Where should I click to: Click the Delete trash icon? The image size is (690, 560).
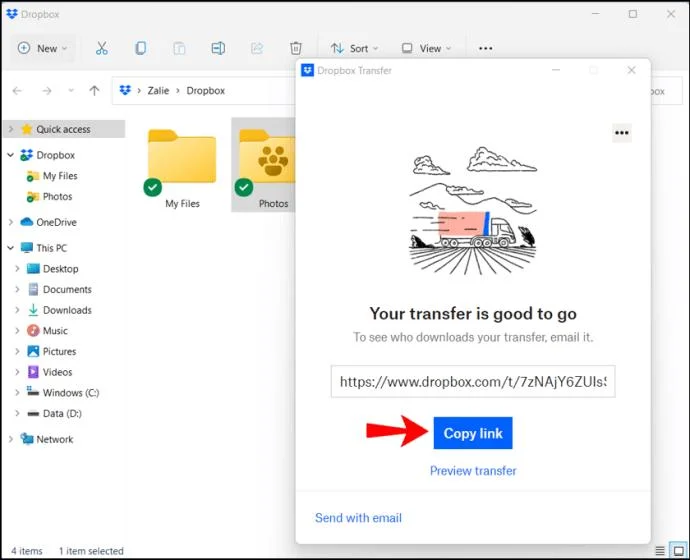pos(296,48)
